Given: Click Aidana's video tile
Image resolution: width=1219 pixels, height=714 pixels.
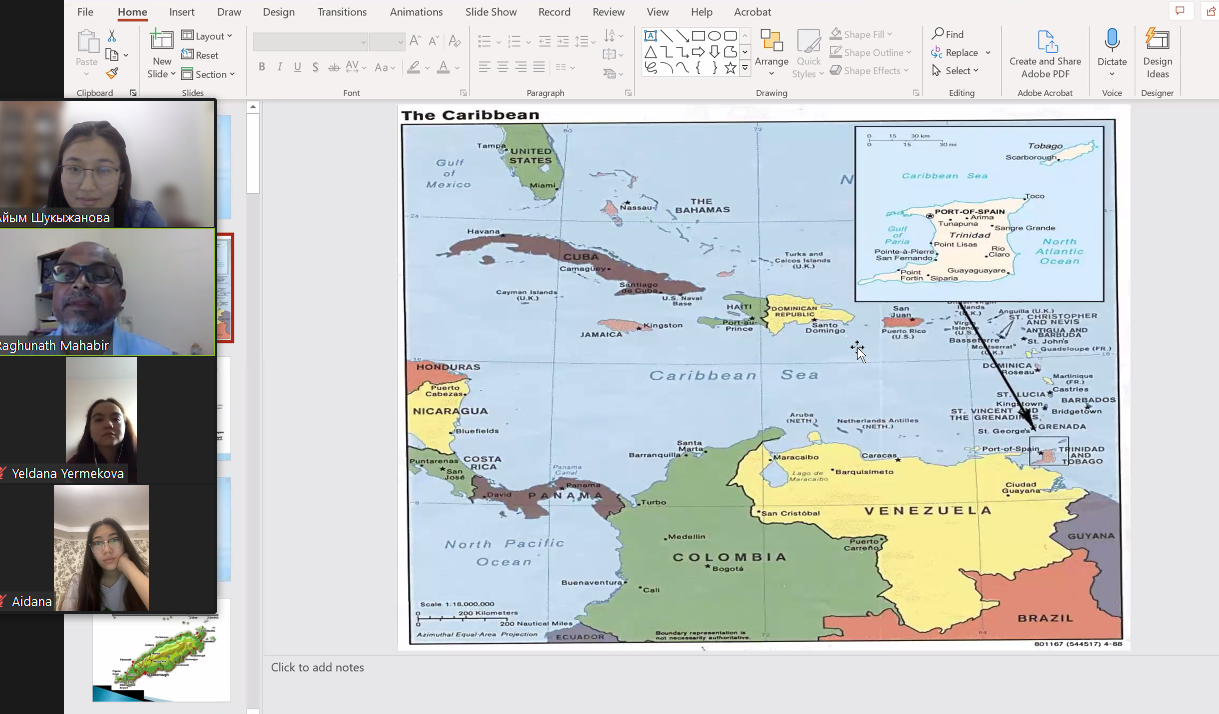Looking at the screenshot, I should click(107, 548).
